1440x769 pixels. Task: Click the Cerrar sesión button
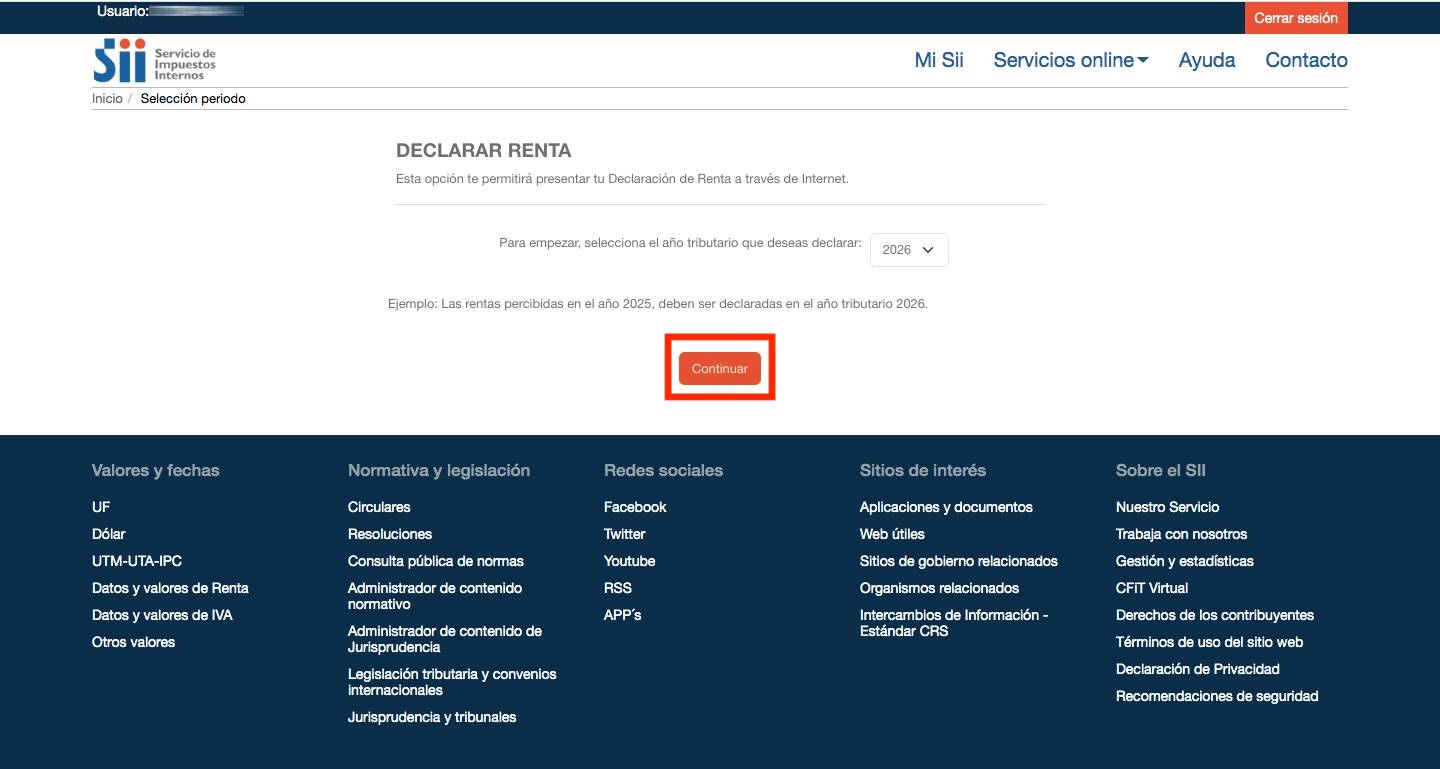click(1295, 18)
